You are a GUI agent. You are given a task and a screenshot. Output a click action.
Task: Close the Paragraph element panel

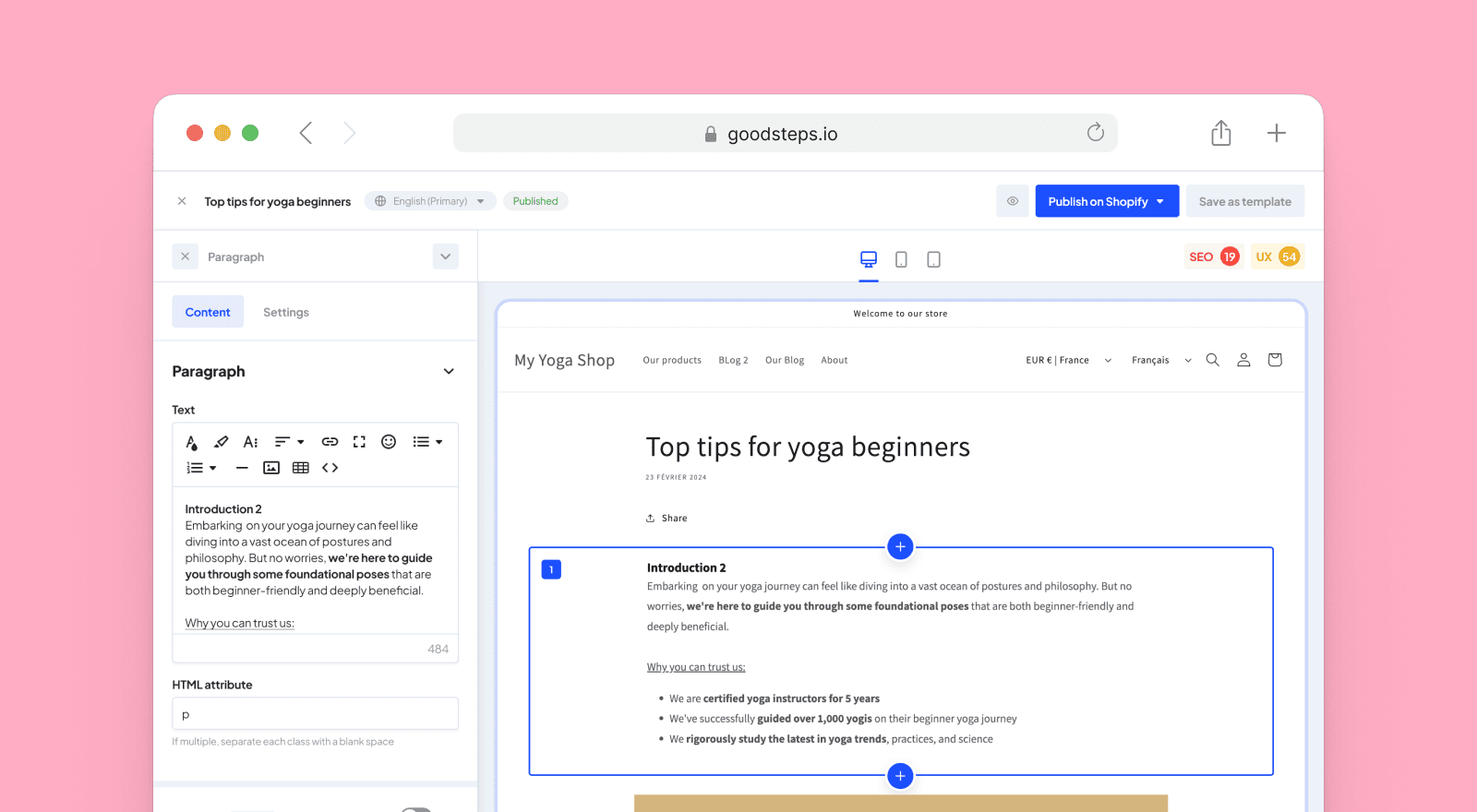185,257
